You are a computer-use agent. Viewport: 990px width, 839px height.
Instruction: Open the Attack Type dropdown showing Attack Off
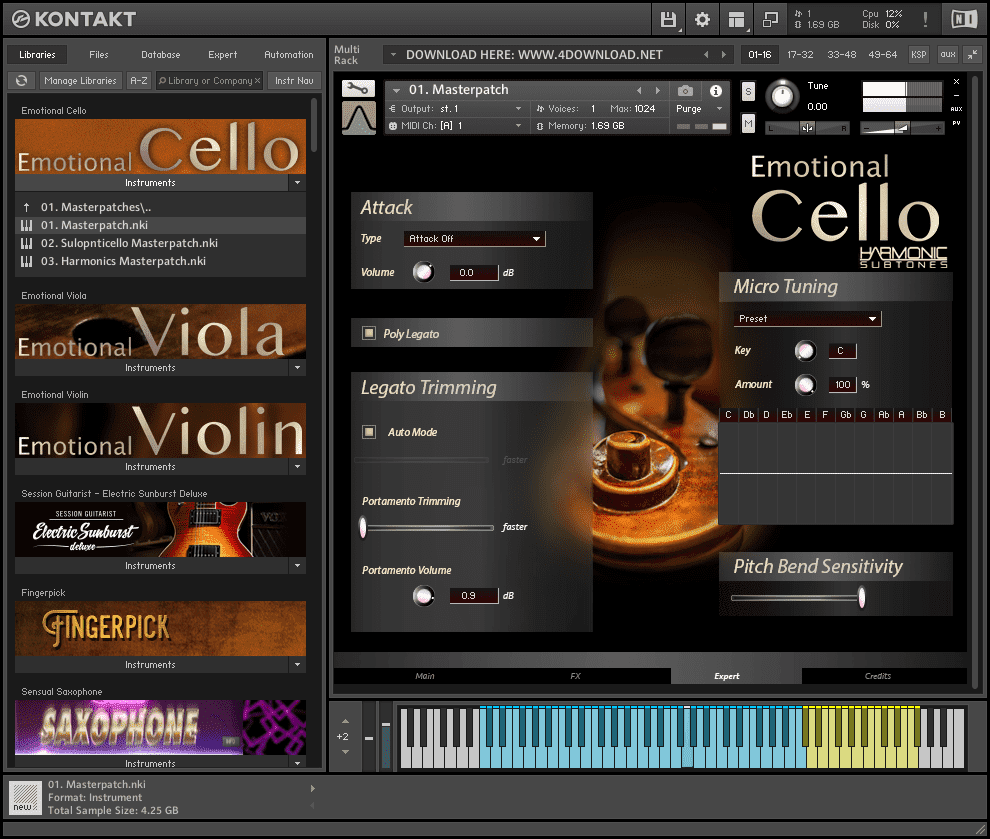click(474, 239)
